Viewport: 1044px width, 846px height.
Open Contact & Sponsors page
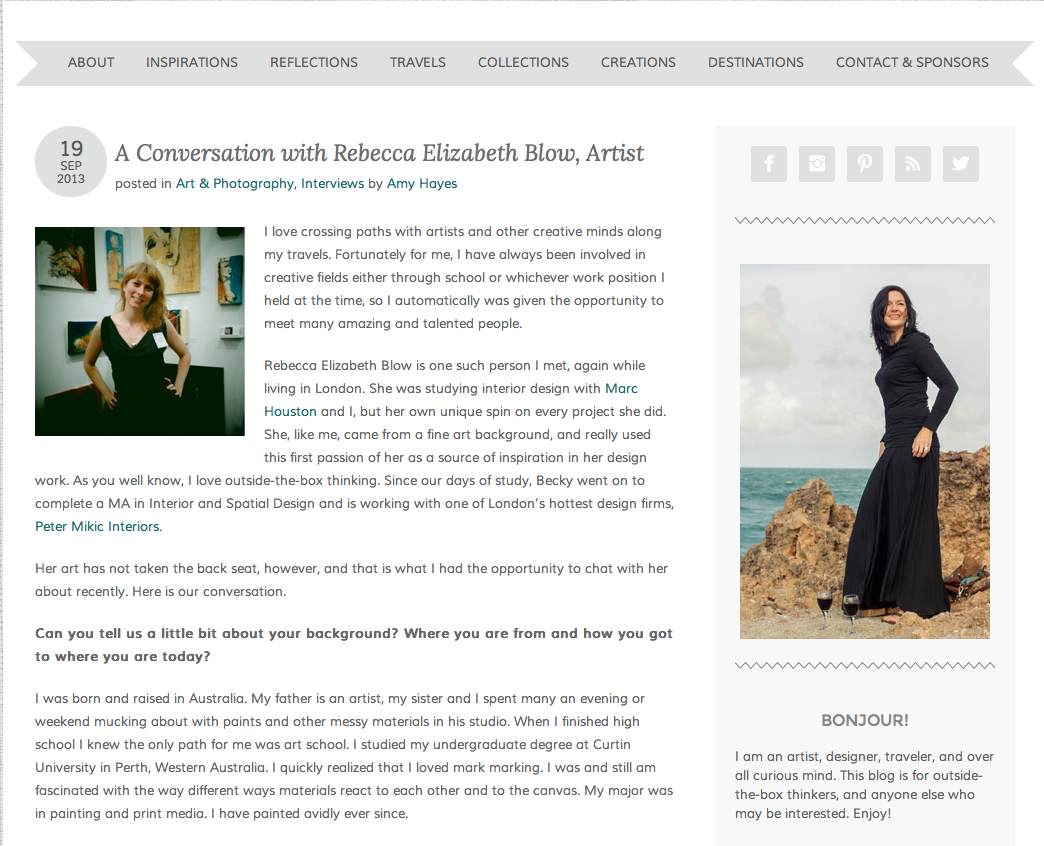pos(912,63)
